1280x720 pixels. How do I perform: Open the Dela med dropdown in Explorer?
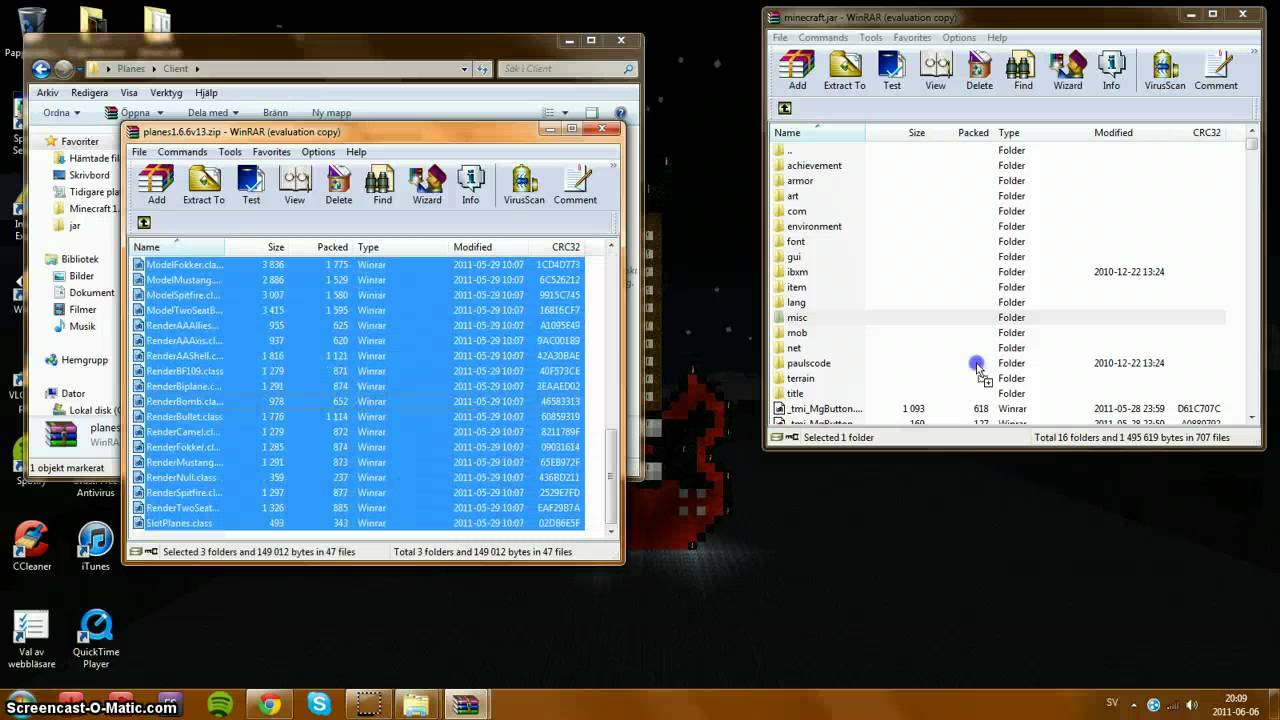pos(213,113)
